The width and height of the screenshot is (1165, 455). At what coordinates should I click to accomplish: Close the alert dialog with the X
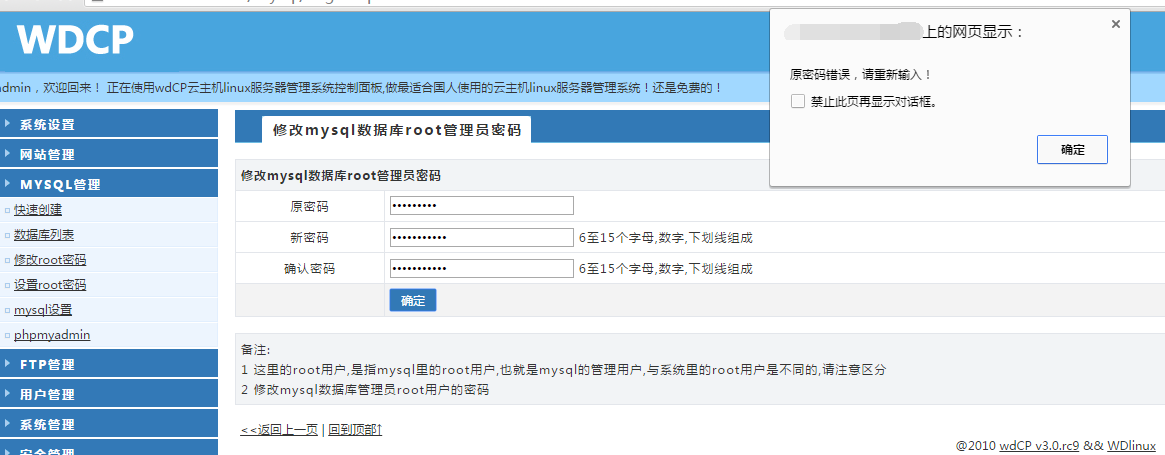click(x=1115, y=24)
